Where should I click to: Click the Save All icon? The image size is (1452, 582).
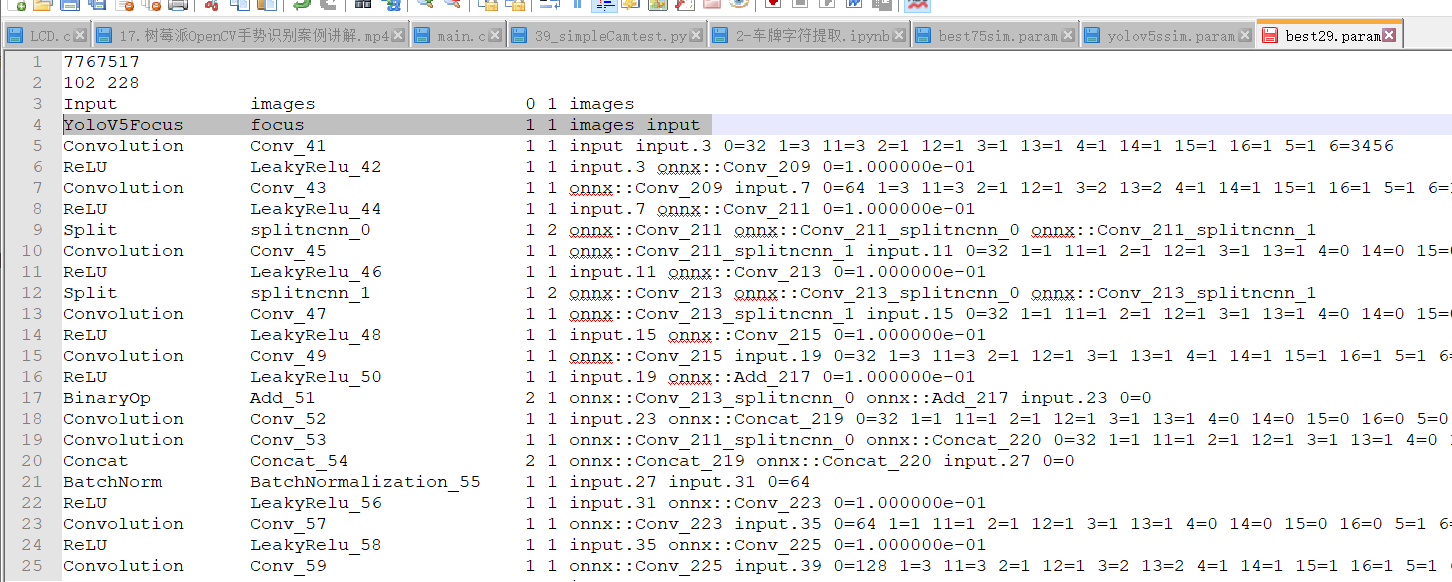click(x=96, y=6)
